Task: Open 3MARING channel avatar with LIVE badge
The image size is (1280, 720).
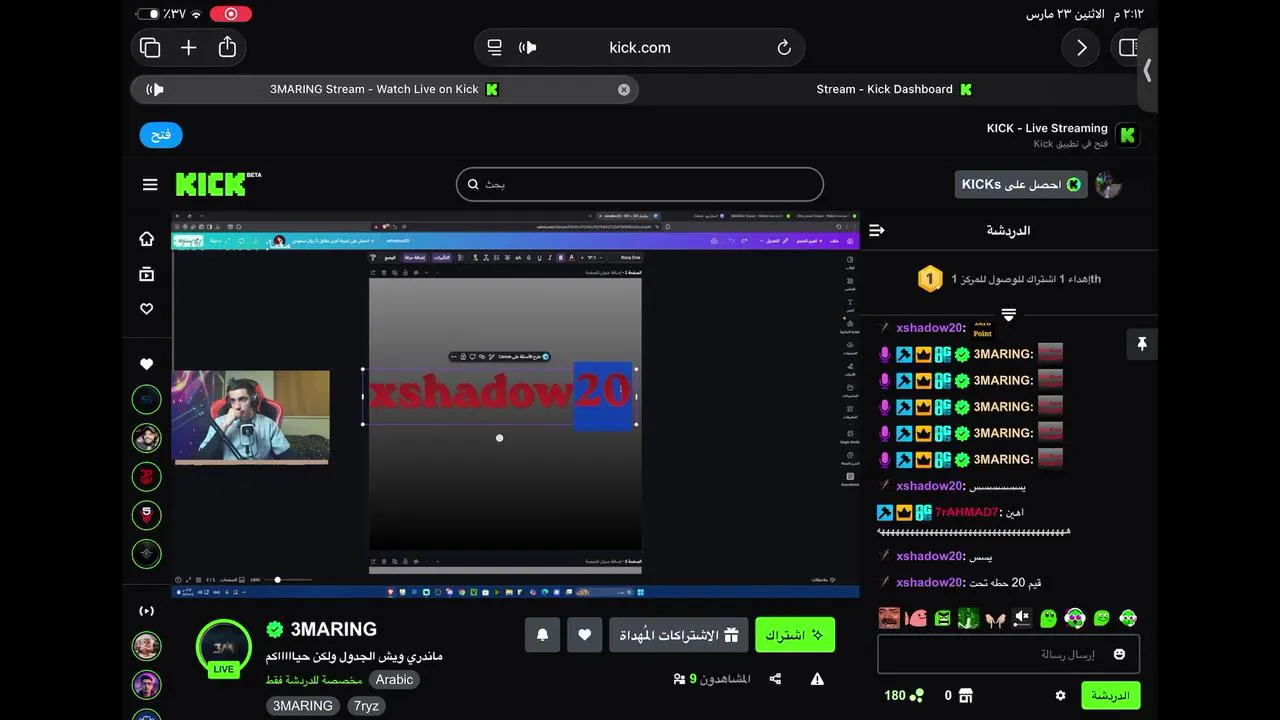Action: coord(224,648)
